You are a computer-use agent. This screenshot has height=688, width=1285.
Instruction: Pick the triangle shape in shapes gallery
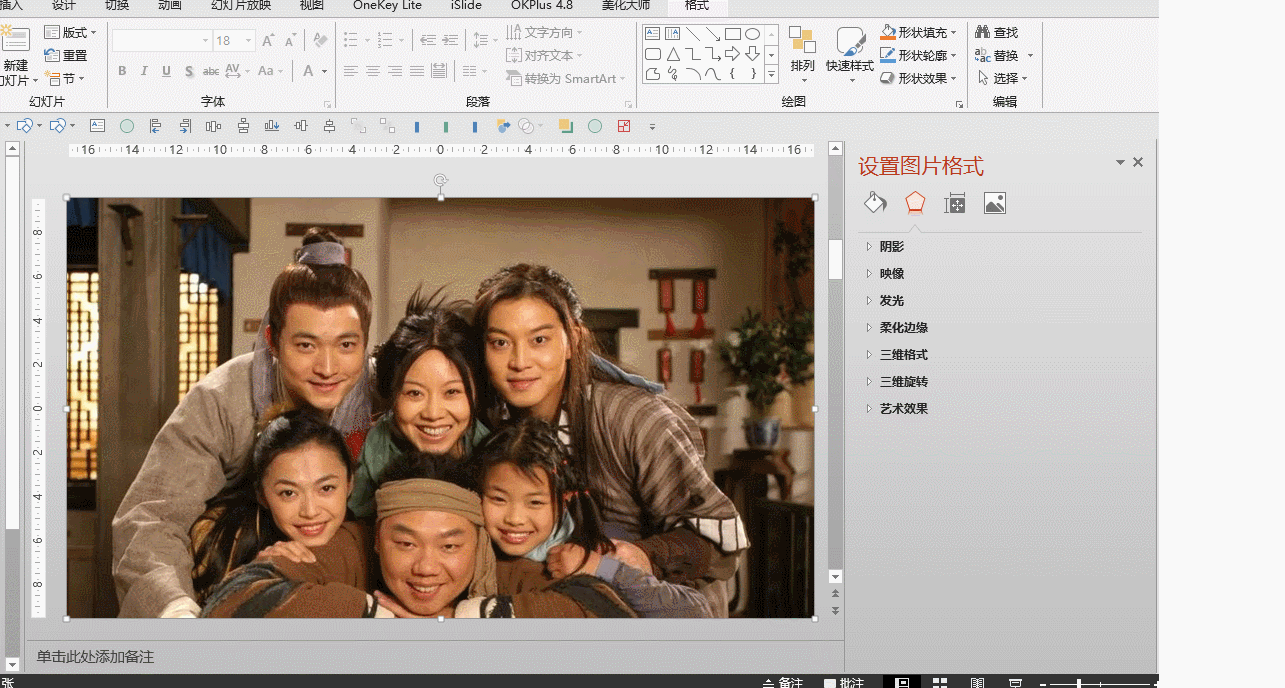(x=673, y=54)
